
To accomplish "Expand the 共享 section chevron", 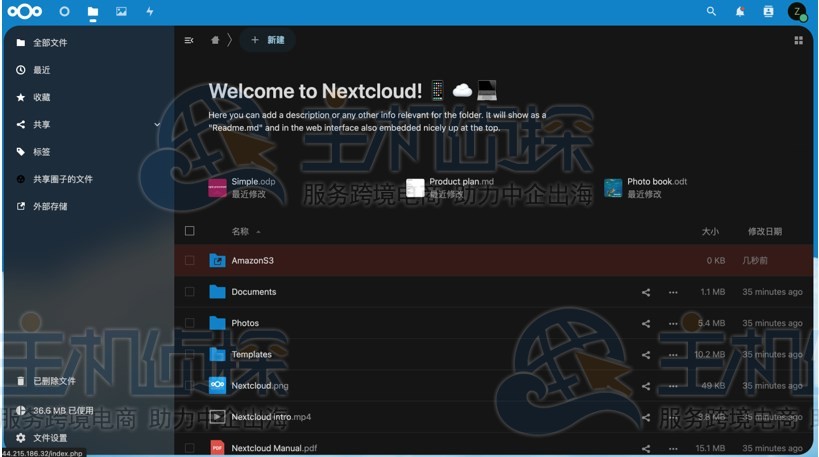I will [157, 124].
